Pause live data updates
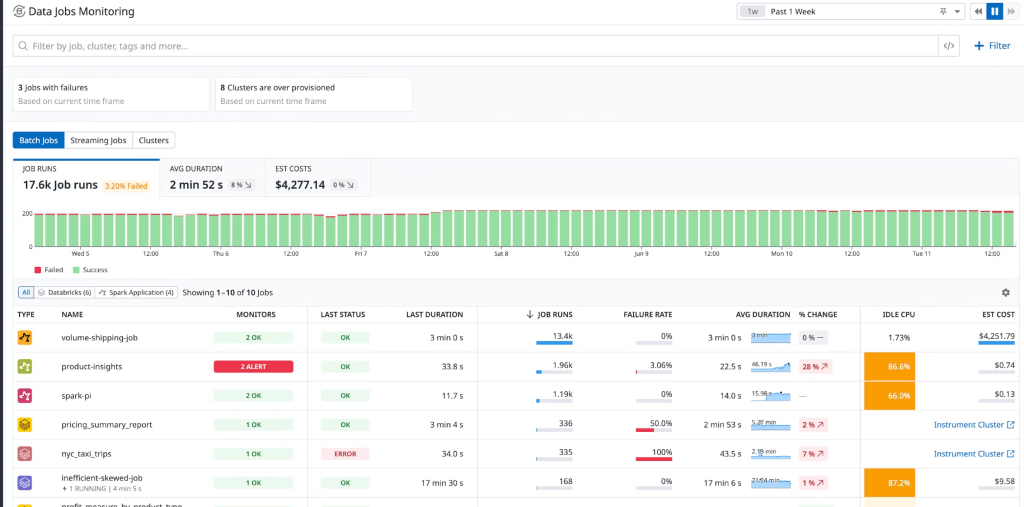The height and width of the screenshot is (507, 1024). (994, 11)
